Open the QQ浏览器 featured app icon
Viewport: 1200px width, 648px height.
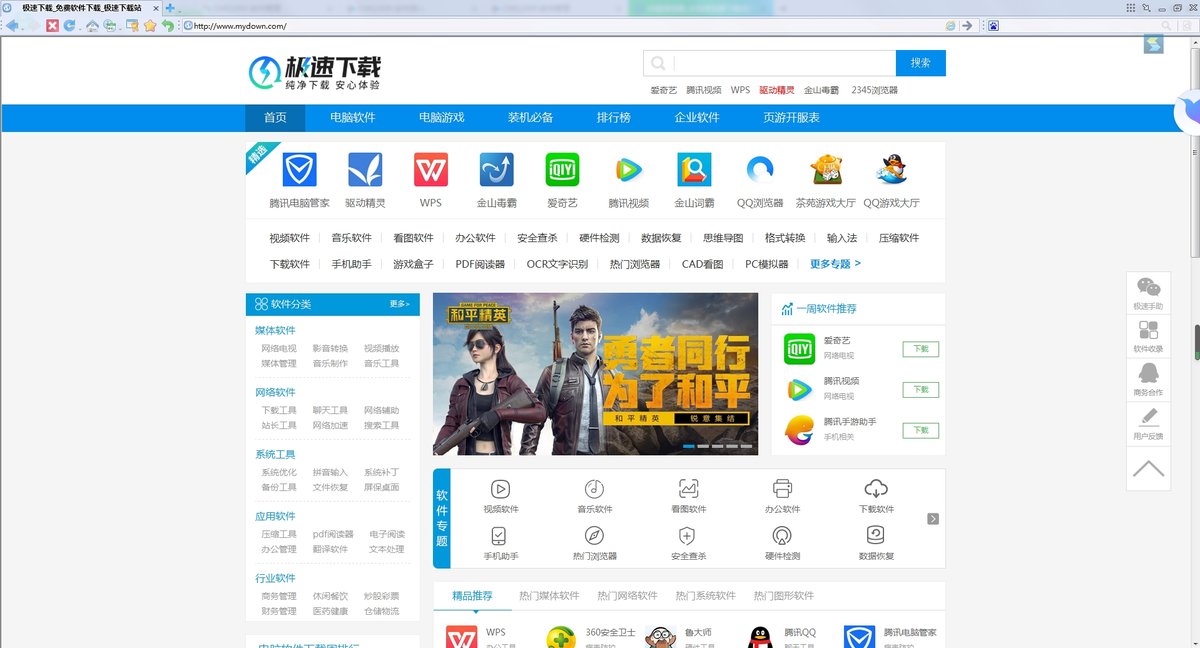click(760, 169)
